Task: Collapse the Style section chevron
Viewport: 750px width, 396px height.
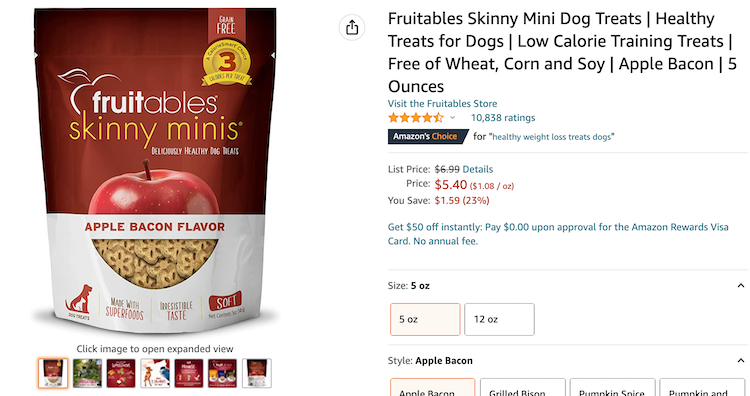Action: (741, 361)
